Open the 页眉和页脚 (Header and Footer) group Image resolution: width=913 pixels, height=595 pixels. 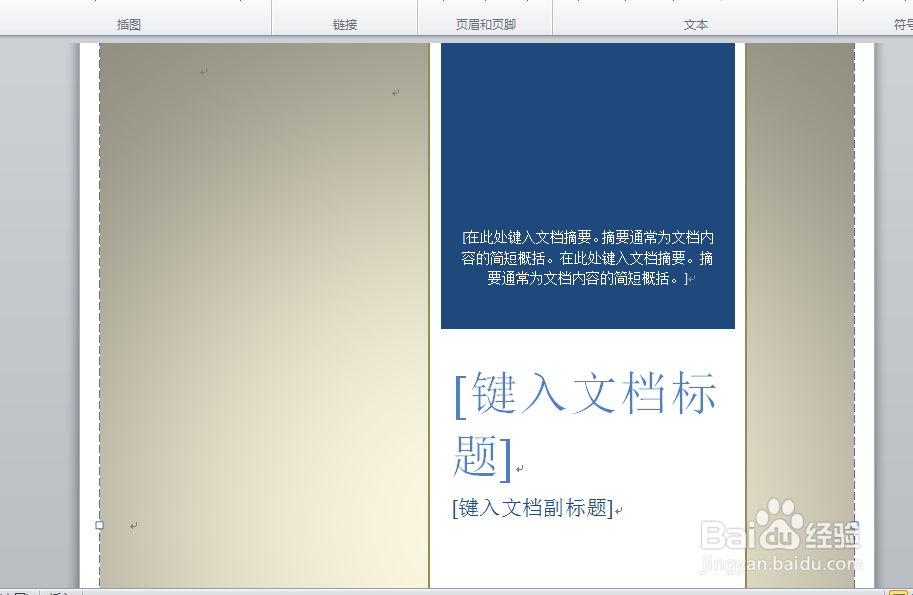[484, 23]
